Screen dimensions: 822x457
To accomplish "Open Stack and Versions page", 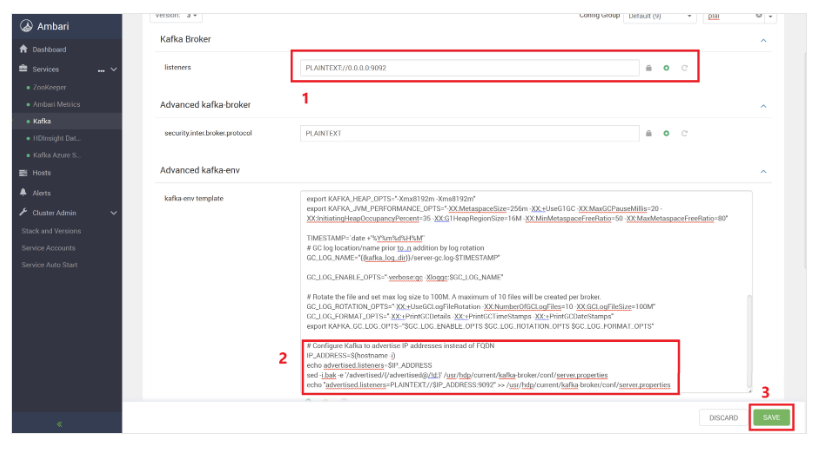I will (x=51, y=231).
